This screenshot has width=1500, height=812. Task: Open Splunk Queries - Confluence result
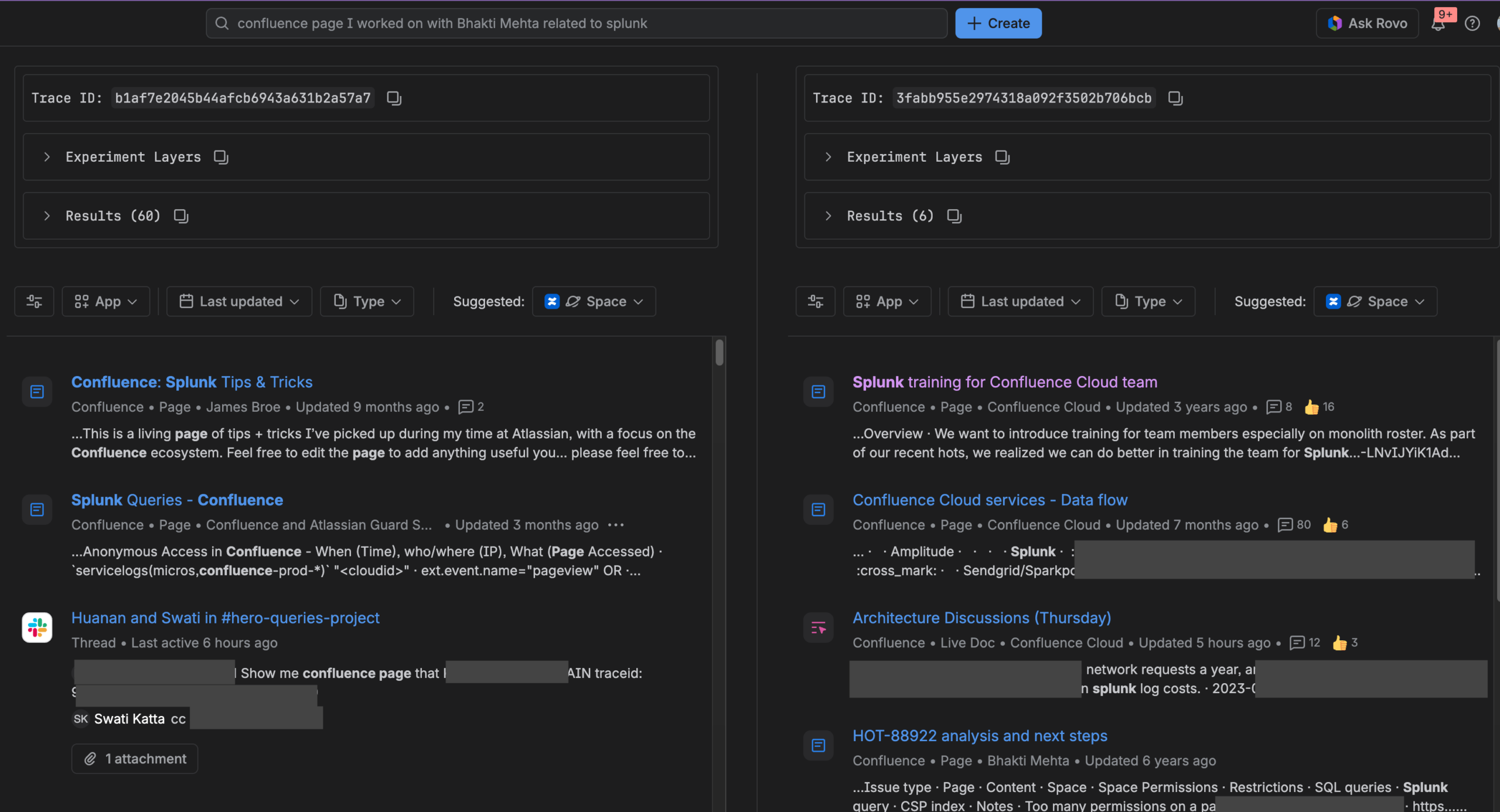point(178,500)
